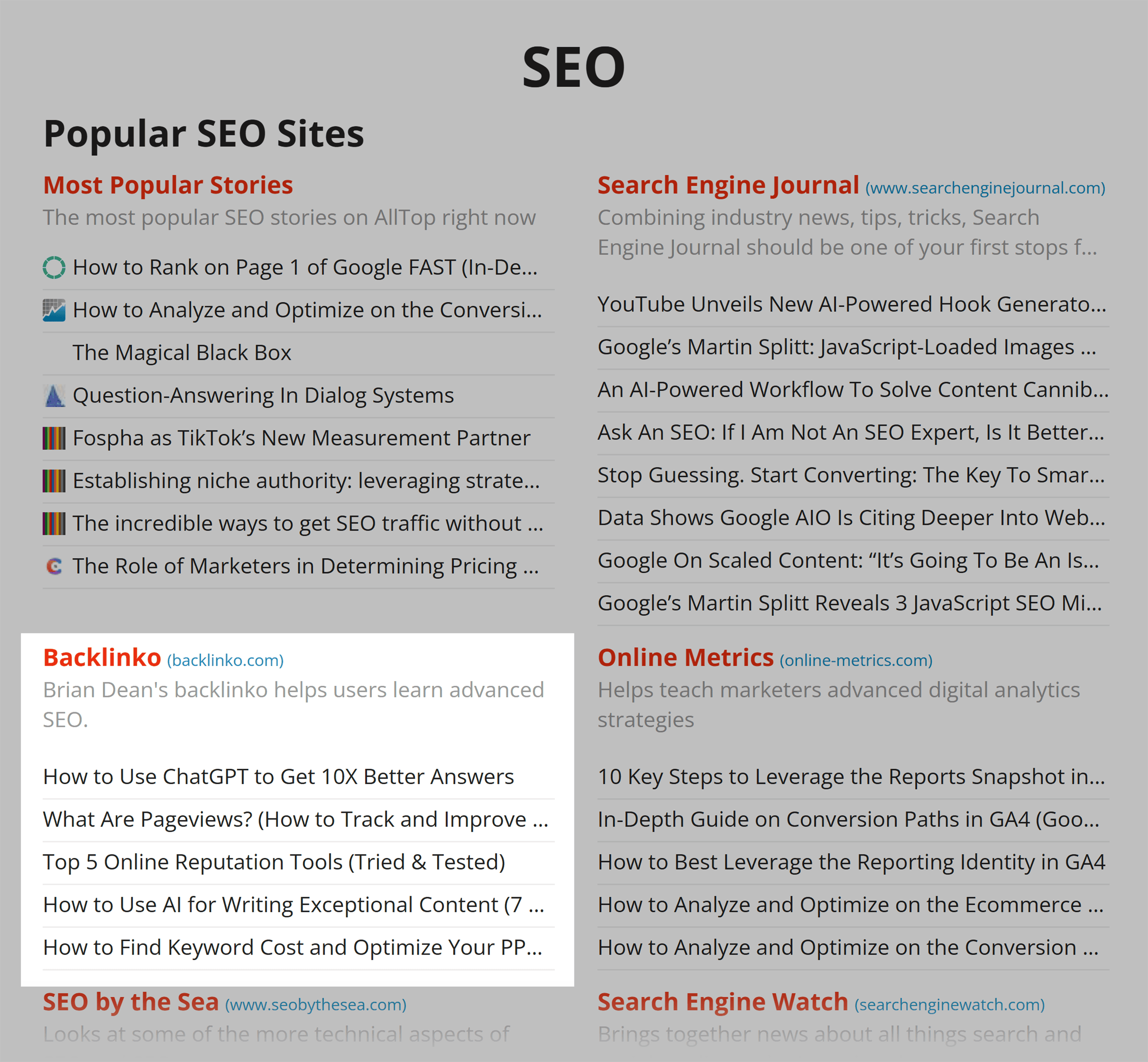
Task: Click the green circle favicon beside 'How to Rank on Page 1'
Action: click(x=54, y=267)
